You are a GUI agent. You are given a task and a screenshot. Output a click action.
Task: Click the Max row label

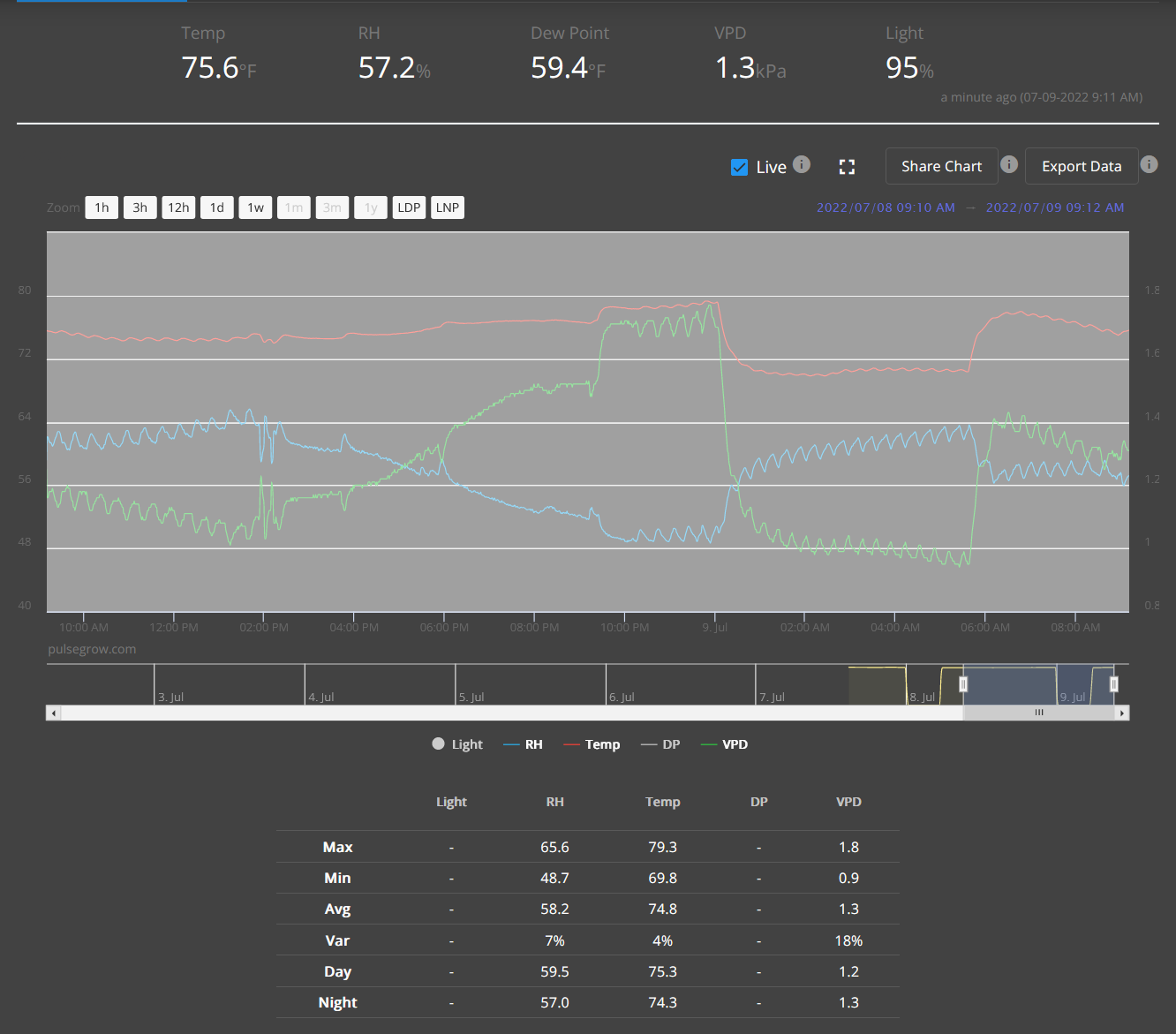click(x=337, y=847)
